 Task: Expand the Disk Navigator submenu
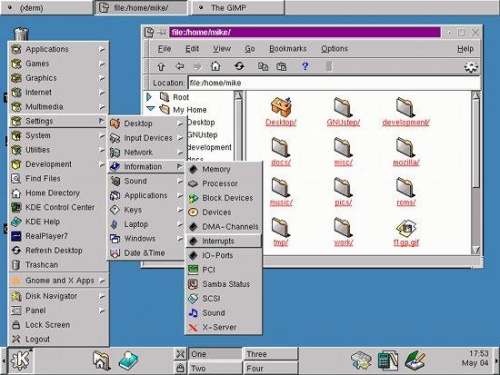tap(58, 296)
